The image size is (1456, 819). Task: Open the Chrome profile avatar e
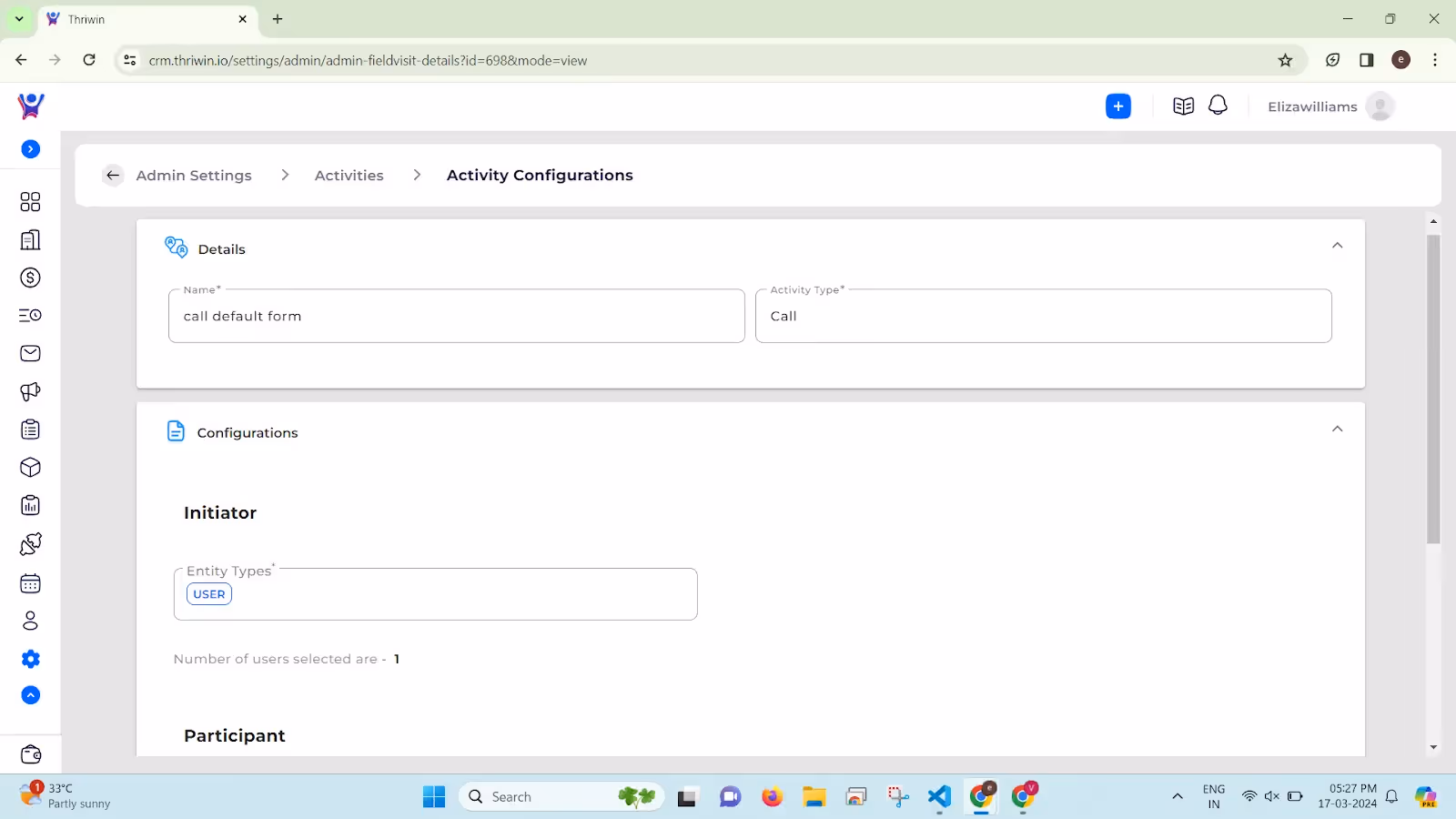click(1401, 60)
